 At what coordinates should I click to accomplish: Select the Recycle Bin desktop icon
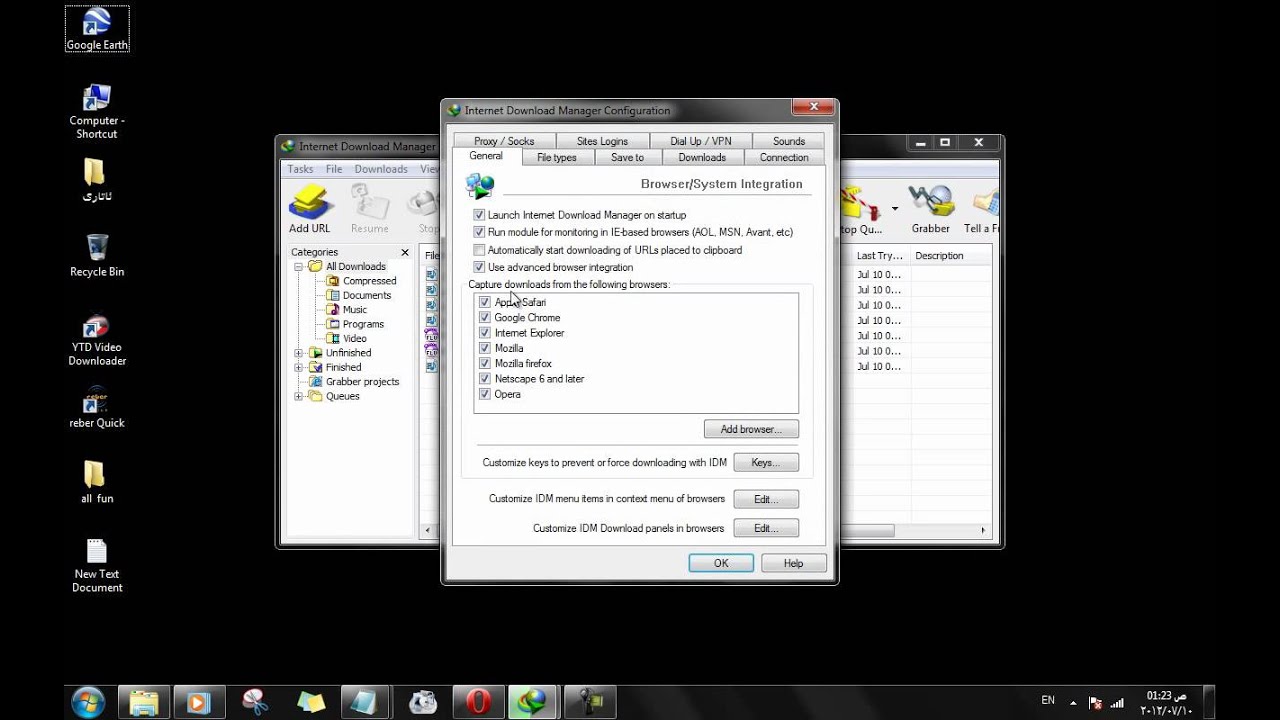[97, 255]
